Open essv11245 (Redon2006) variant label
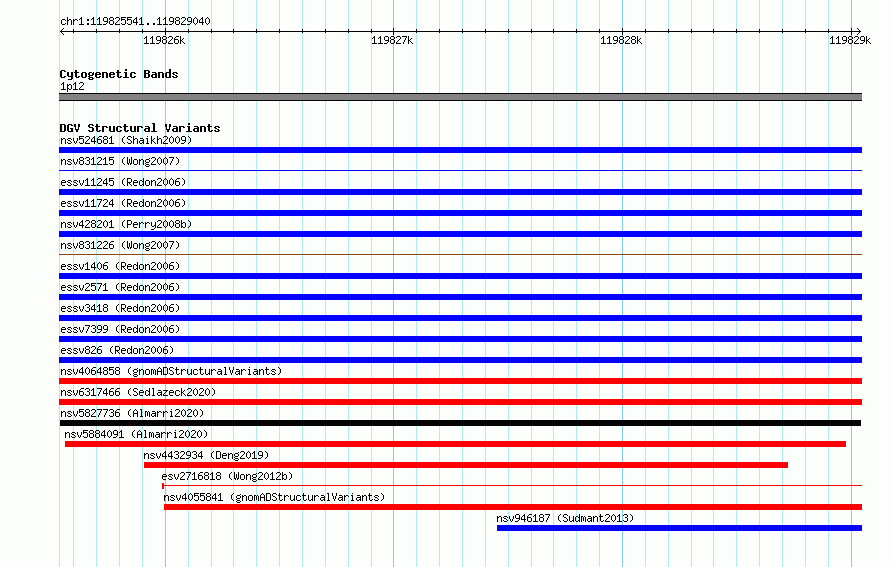 tap(123, 182)
